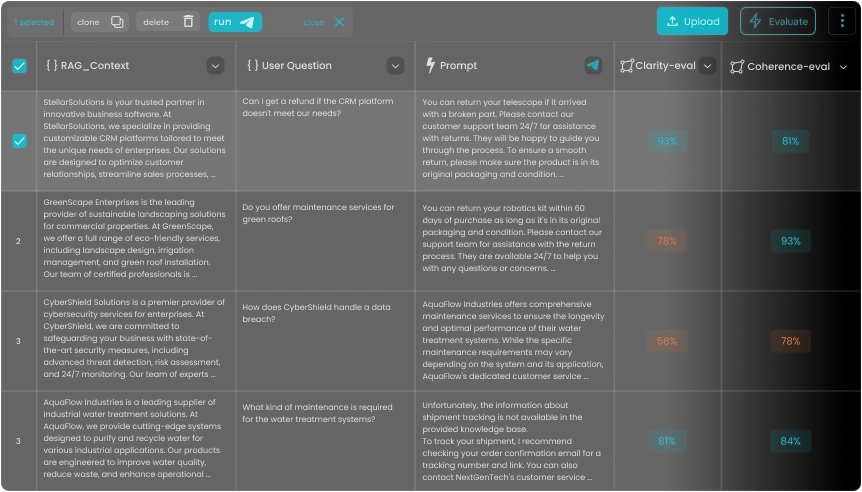Open the AquaFlow maintenance services prompt response
This screenshot has height=492, width=862.
pyautogui.click(x=514, y=341)
